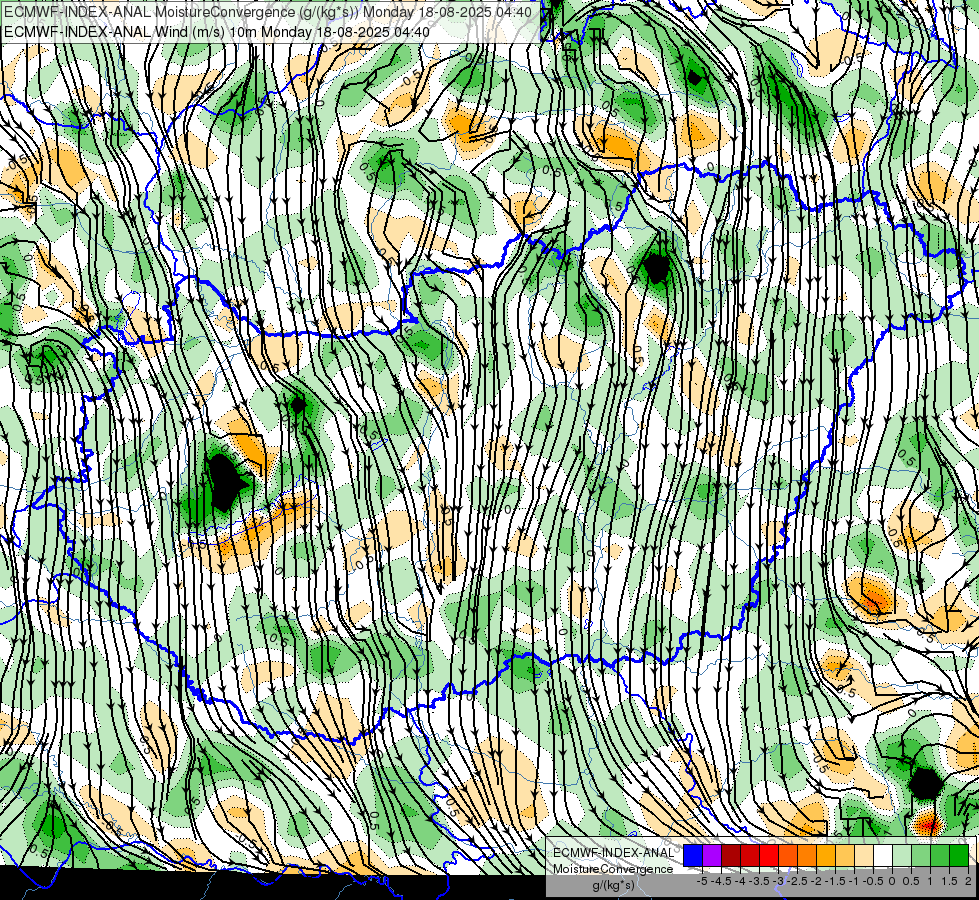The height and width of the screenshot is (900, 979).
Task: Click the blue legend swatch
Action: (x=693, y=855)
